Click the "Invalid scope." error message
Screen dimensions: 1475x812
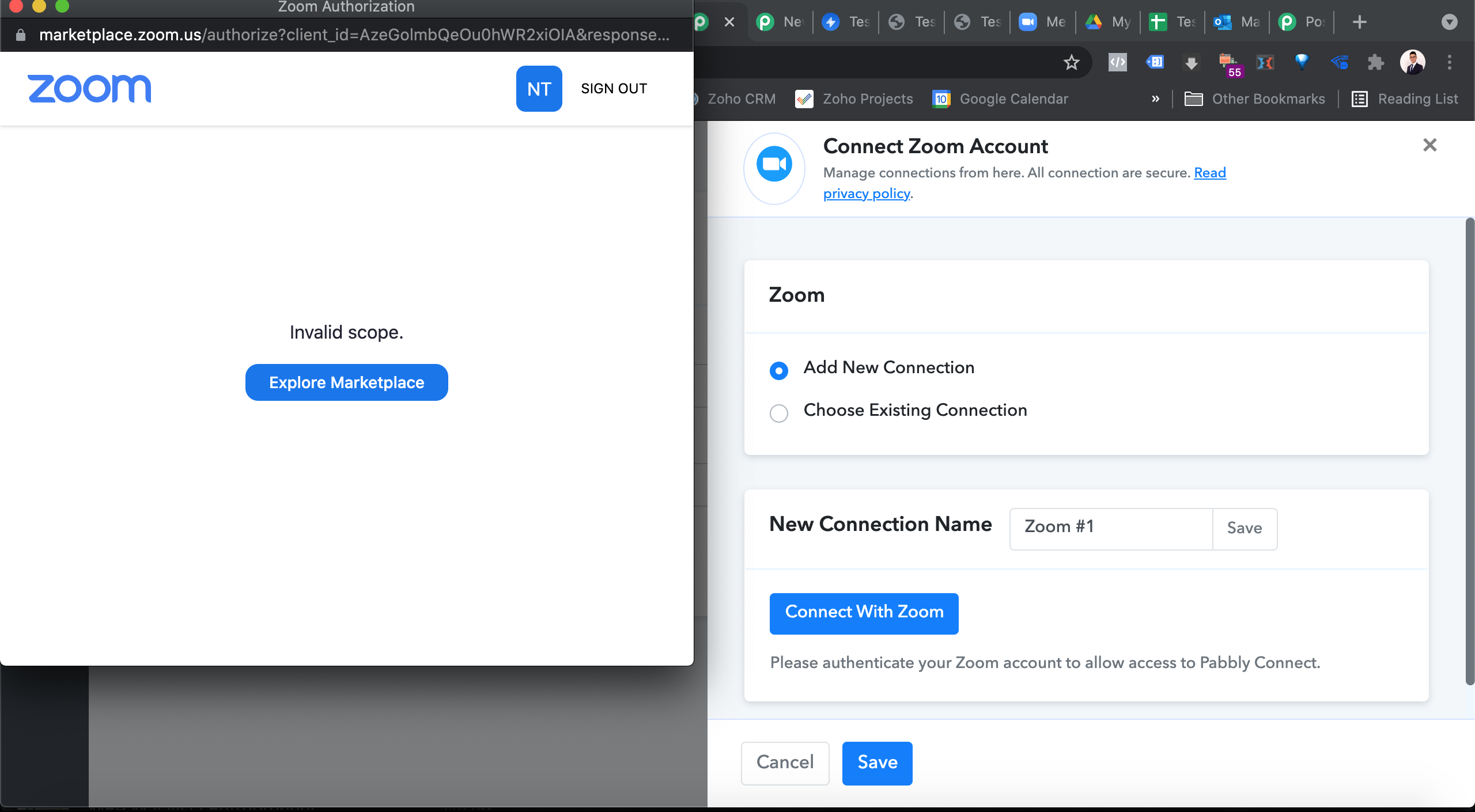coord(346,332)
